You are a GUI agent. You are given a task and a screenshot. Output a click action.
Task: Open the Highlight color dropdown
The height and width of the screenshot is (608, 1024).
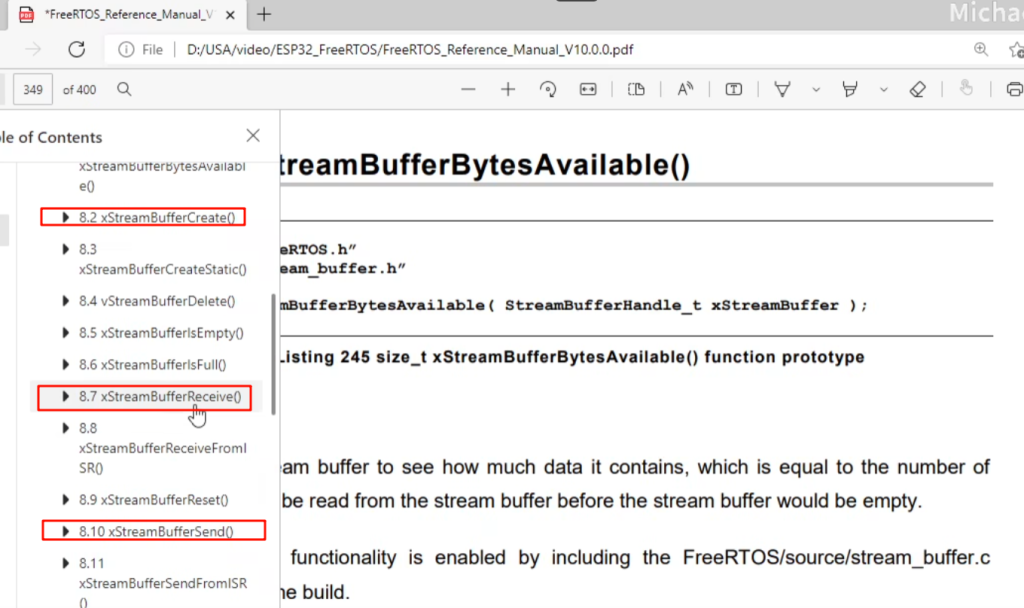pyautogui.click(x=884, y=89)
